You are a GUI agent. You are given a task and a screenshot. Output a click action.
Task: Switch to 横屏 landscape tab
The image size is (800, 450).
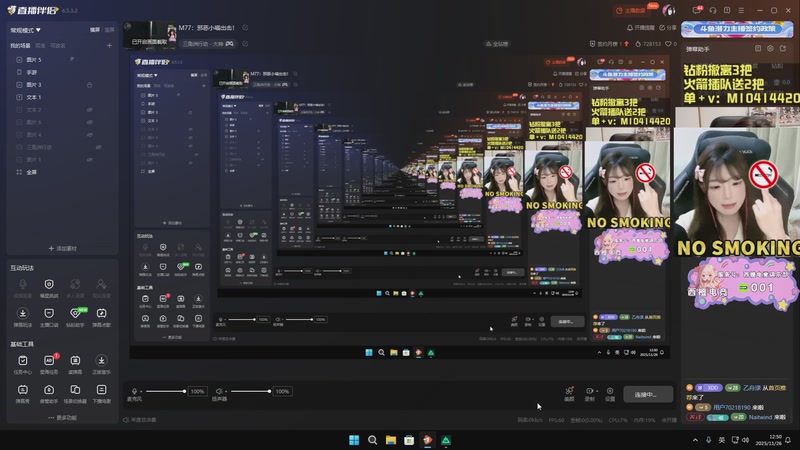point(95,30)
